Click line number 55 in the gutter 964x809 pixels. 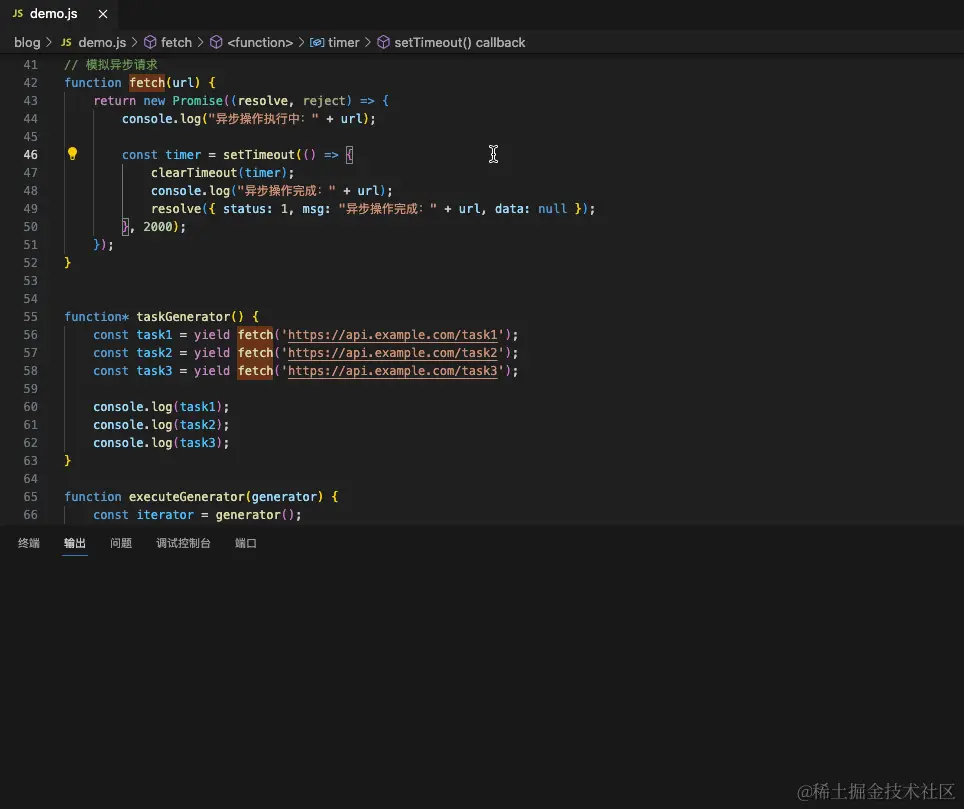[31, 317]
